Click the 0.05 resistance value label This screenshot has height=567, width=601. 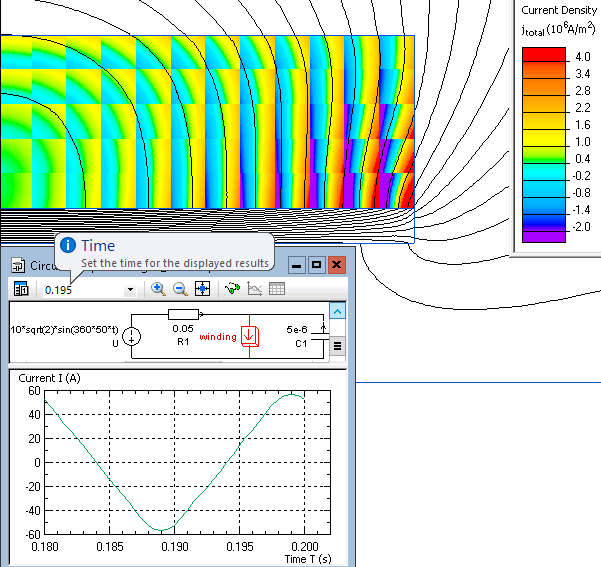point(183,329)
